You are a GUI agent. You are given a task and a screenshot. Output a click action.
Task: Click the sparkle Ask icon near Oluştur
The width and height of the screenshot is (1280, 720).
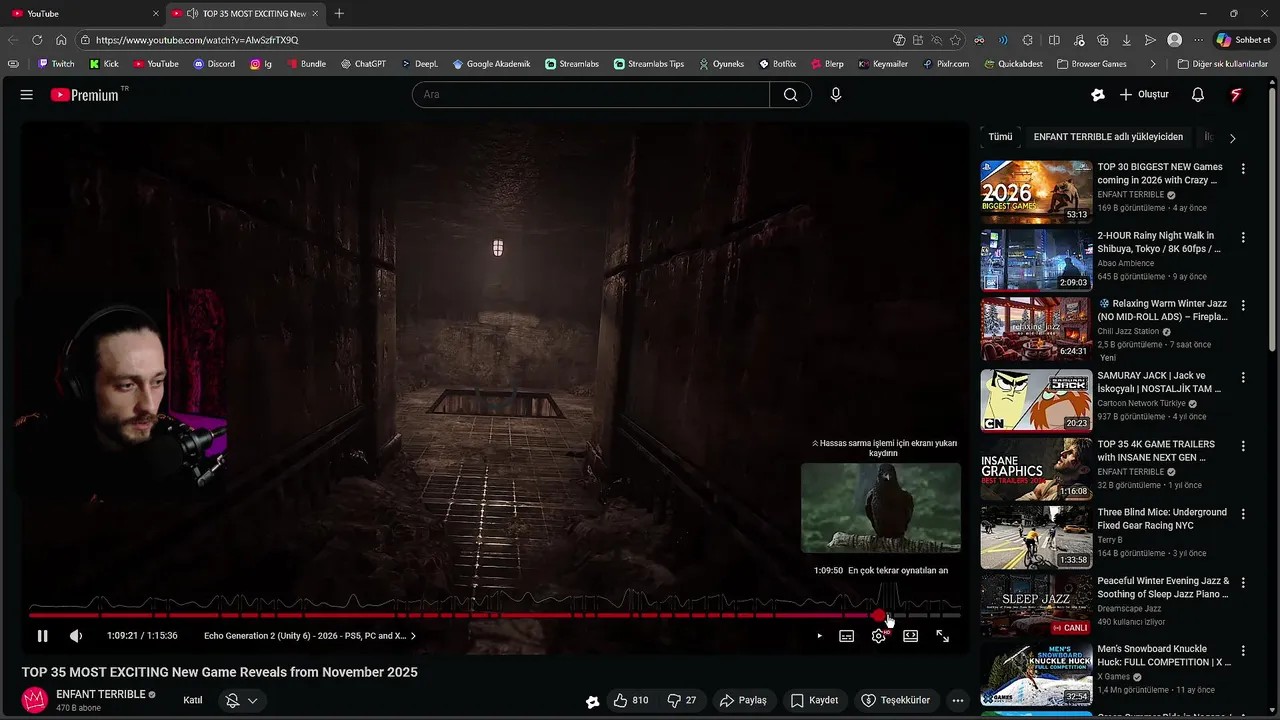click(x=1098, y=95)
